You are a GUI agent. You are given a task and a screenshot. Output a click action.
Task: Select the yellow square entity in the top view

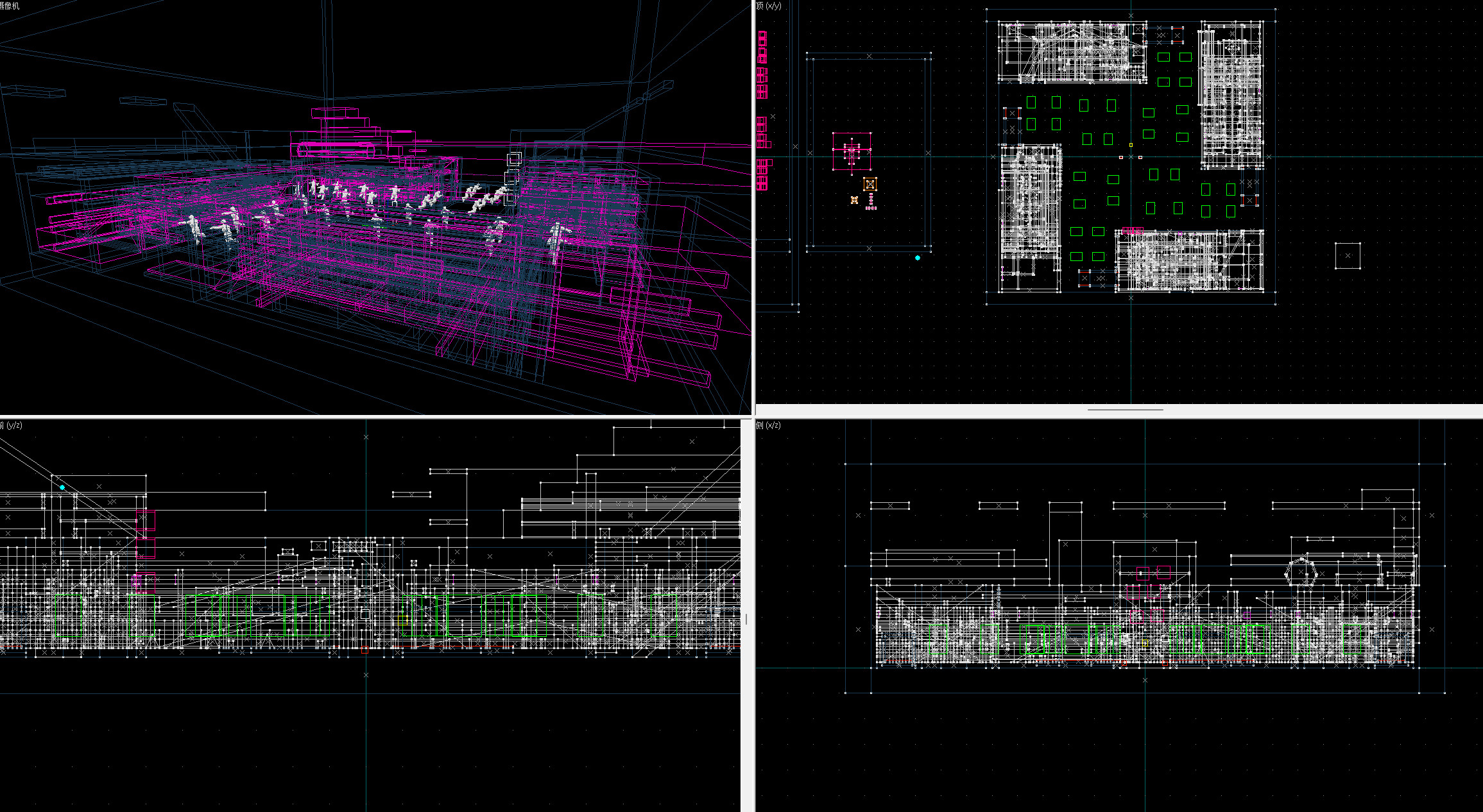[1131, 145]
